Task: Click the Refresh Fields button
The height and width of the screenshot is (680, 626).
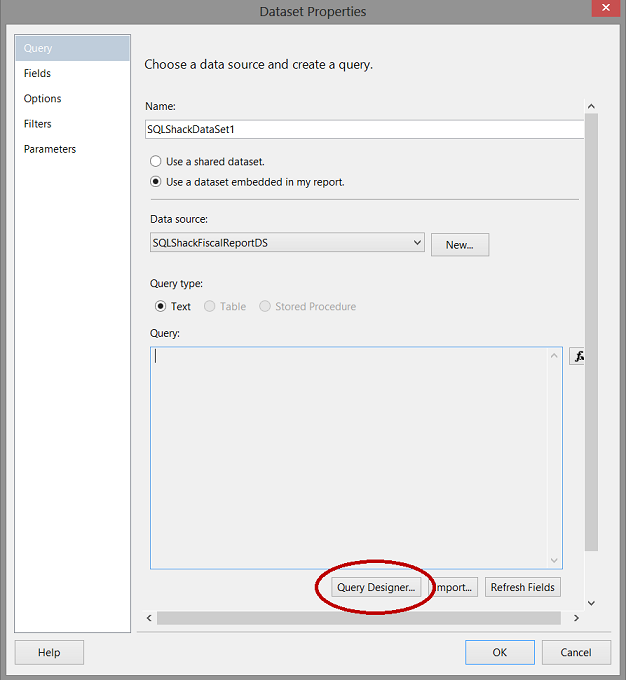Action: (x=523, y=587)
